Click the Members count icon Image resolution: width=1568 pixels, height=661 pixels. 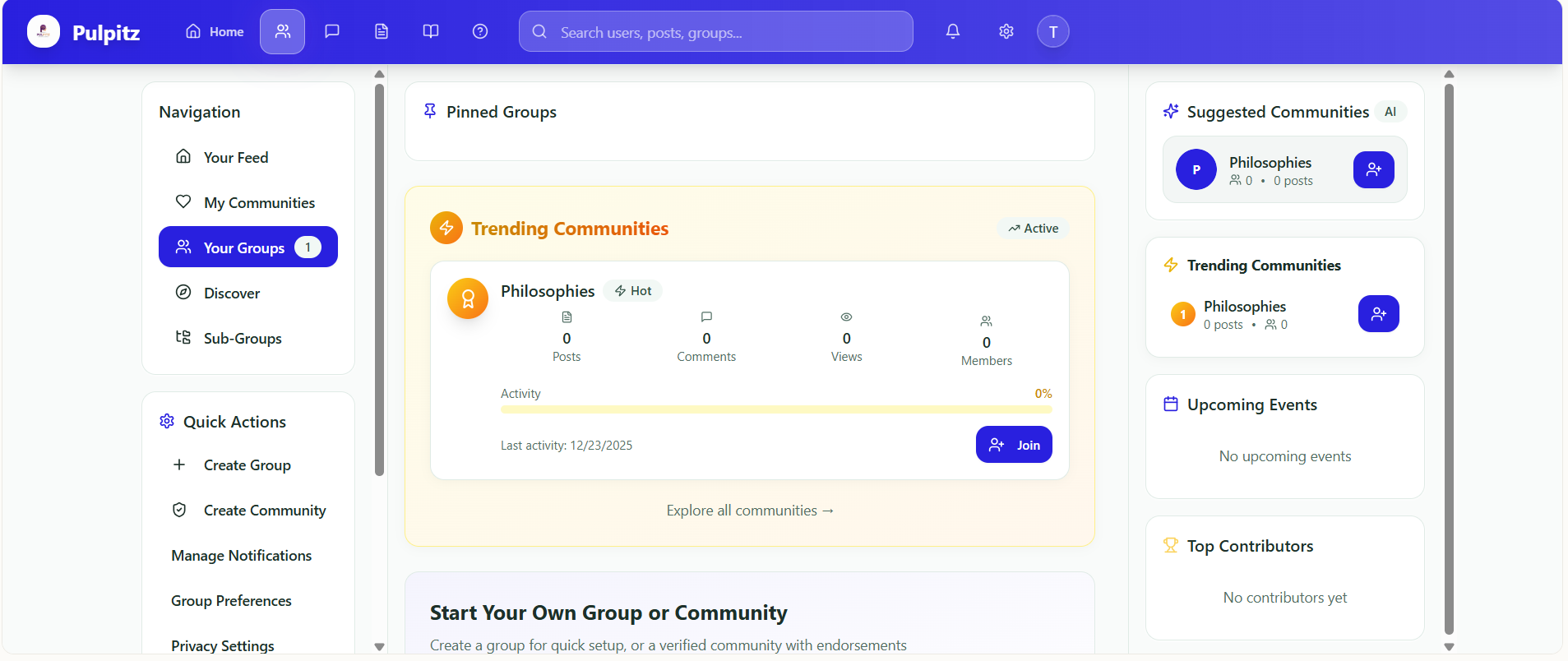click(987, 321)
